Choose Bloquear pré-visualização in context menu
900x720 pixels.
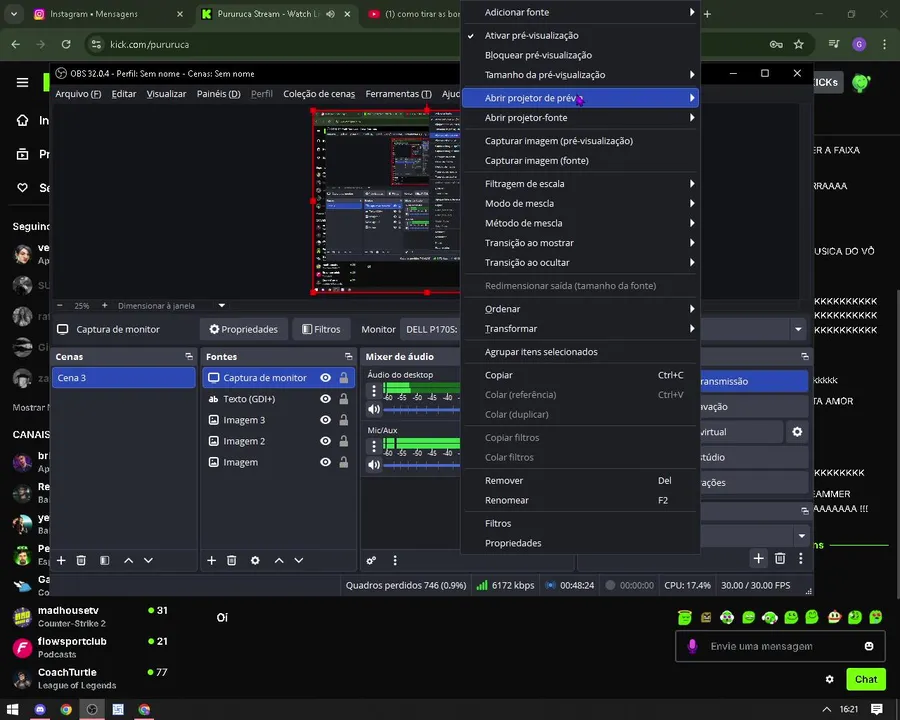(580, 55)
